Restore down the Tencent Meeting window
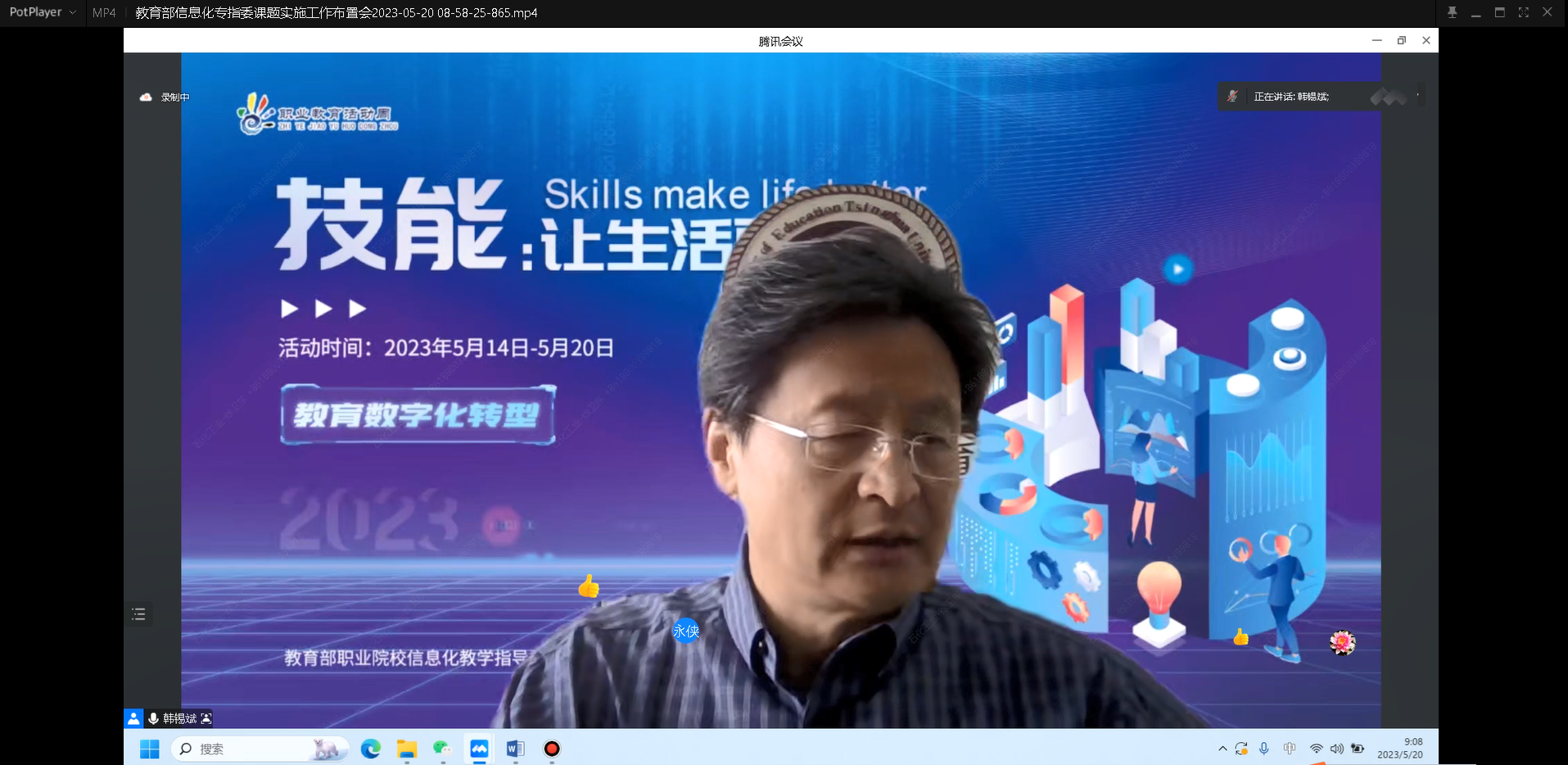 click(1401, 40)
